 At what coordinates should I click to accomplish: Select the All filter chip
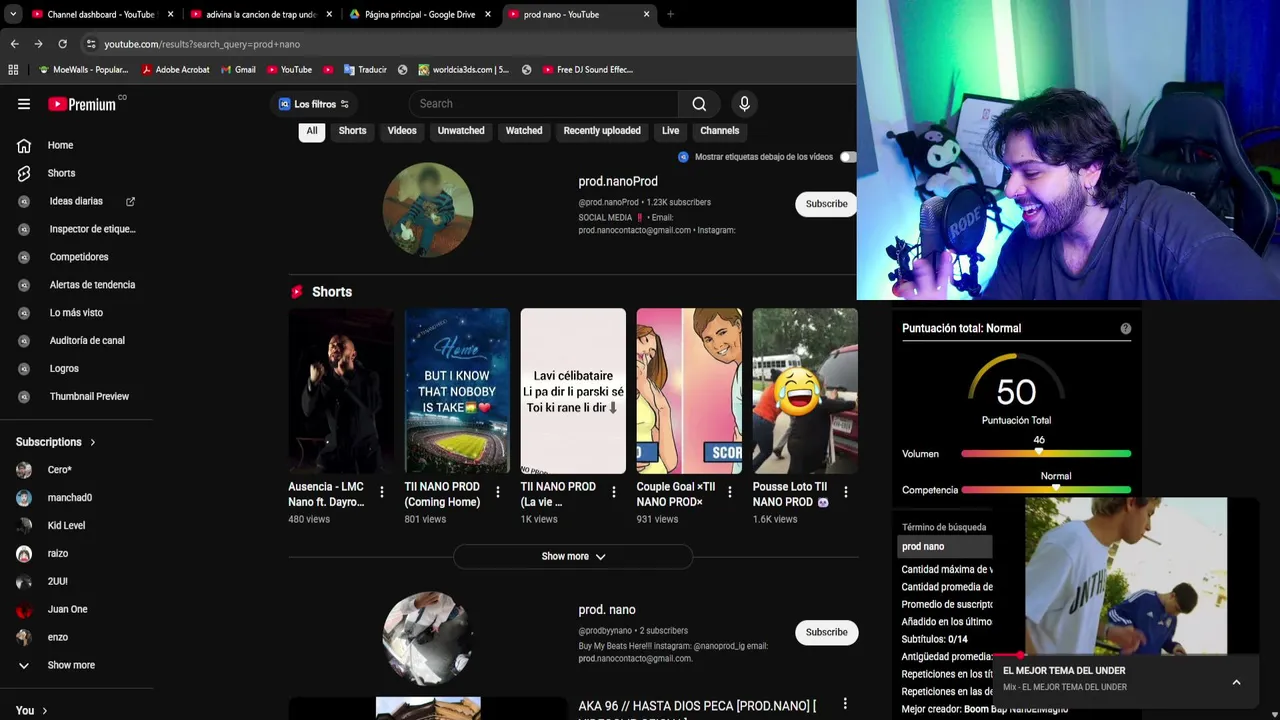click(x=312, y=131)
